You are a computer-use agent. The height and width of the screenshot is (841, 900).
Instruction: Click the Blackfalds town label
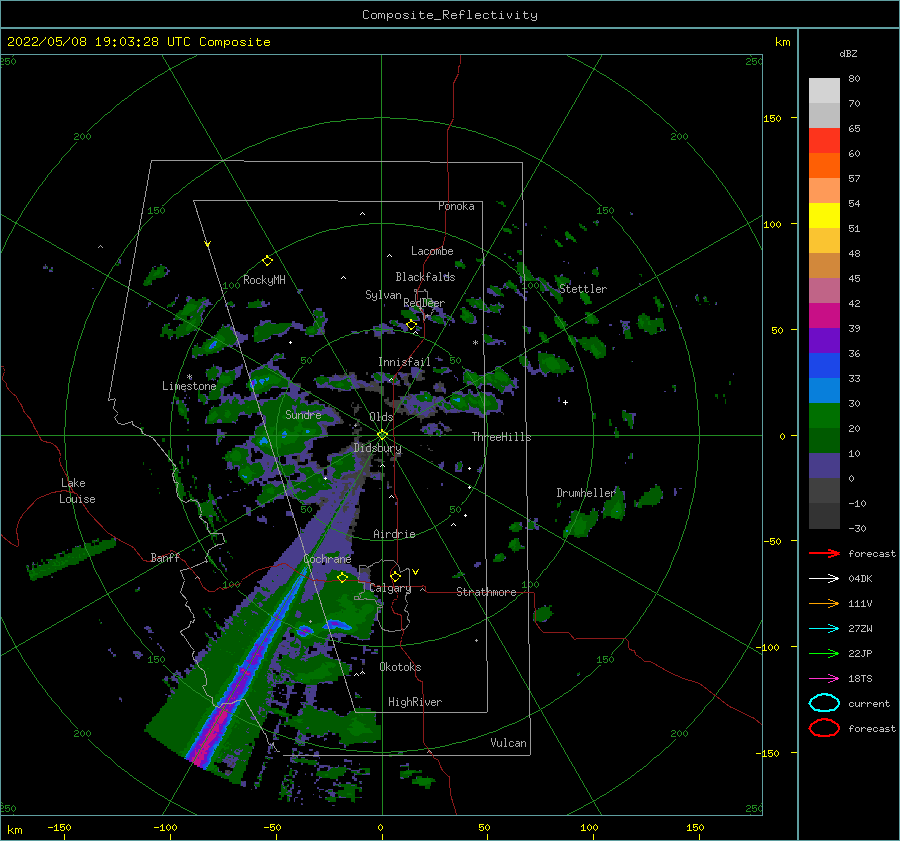[425, 277]
